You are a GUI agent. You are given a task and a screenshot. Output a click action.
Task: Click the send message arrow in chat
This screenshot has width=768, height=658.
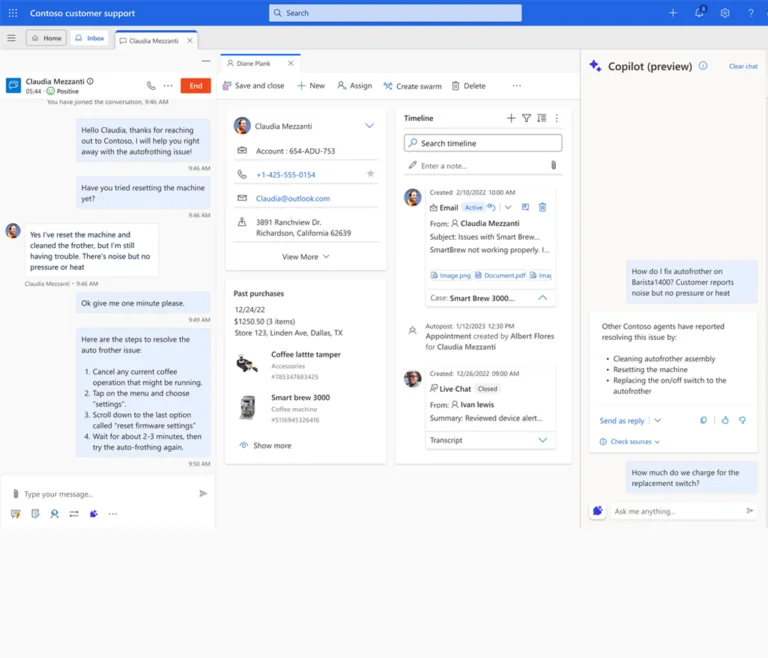point(203,493)
